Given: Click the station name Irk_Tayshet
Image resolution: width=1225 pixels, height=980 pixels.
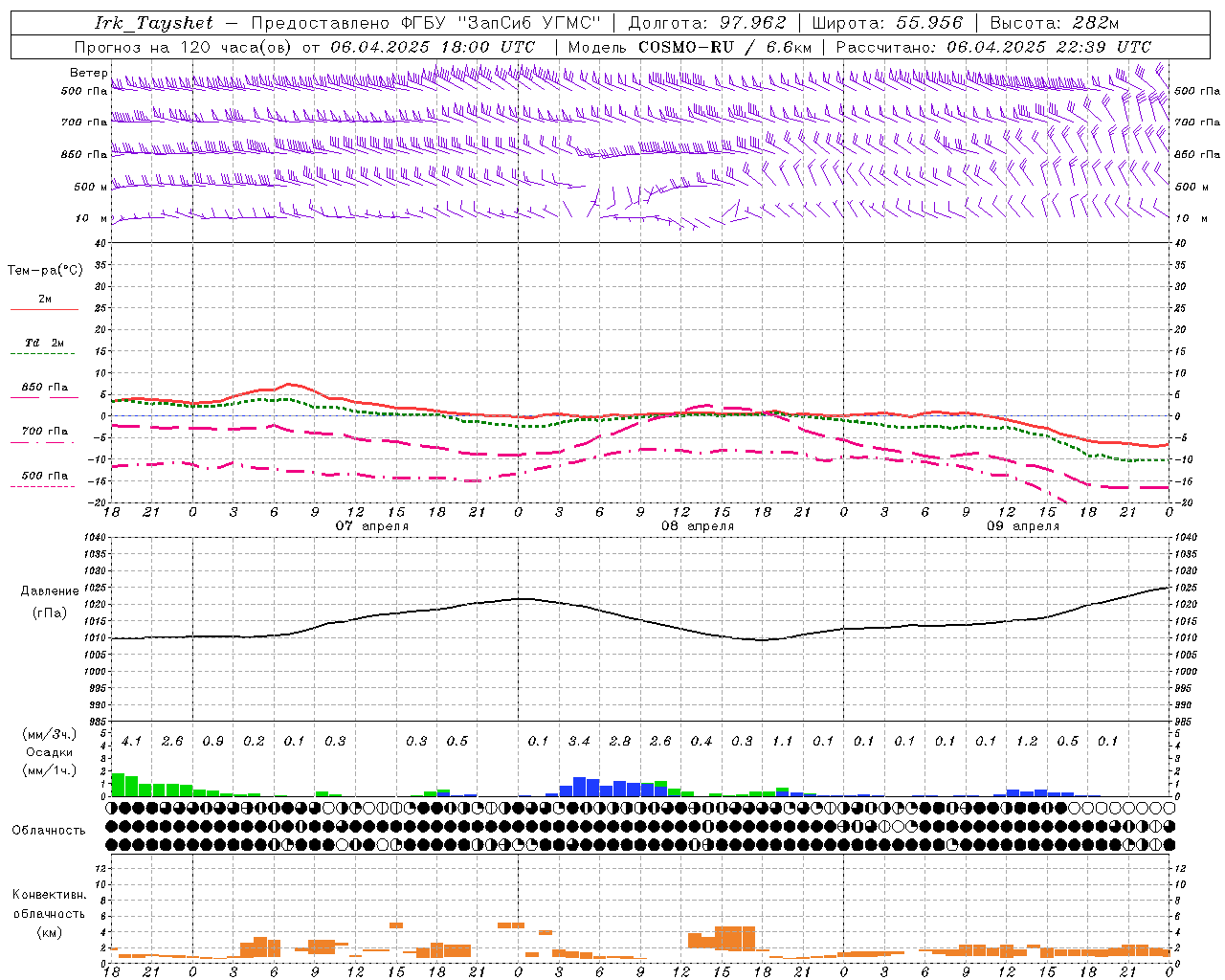Looking at the screenshot, I should click(154, 23).
